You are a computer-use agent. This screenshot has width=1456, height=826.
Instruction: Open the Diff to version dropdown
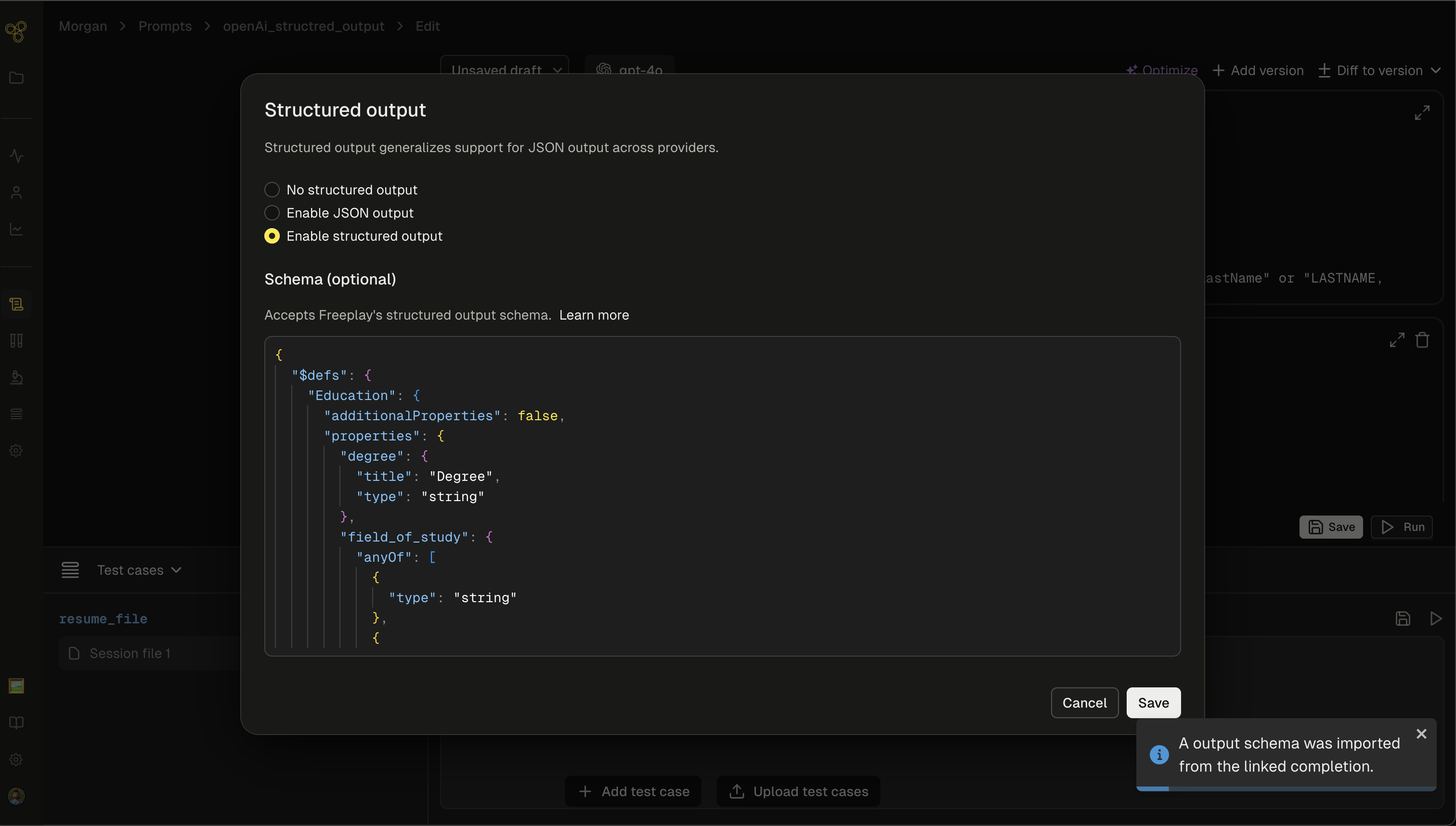click(x=1379, y=70)
